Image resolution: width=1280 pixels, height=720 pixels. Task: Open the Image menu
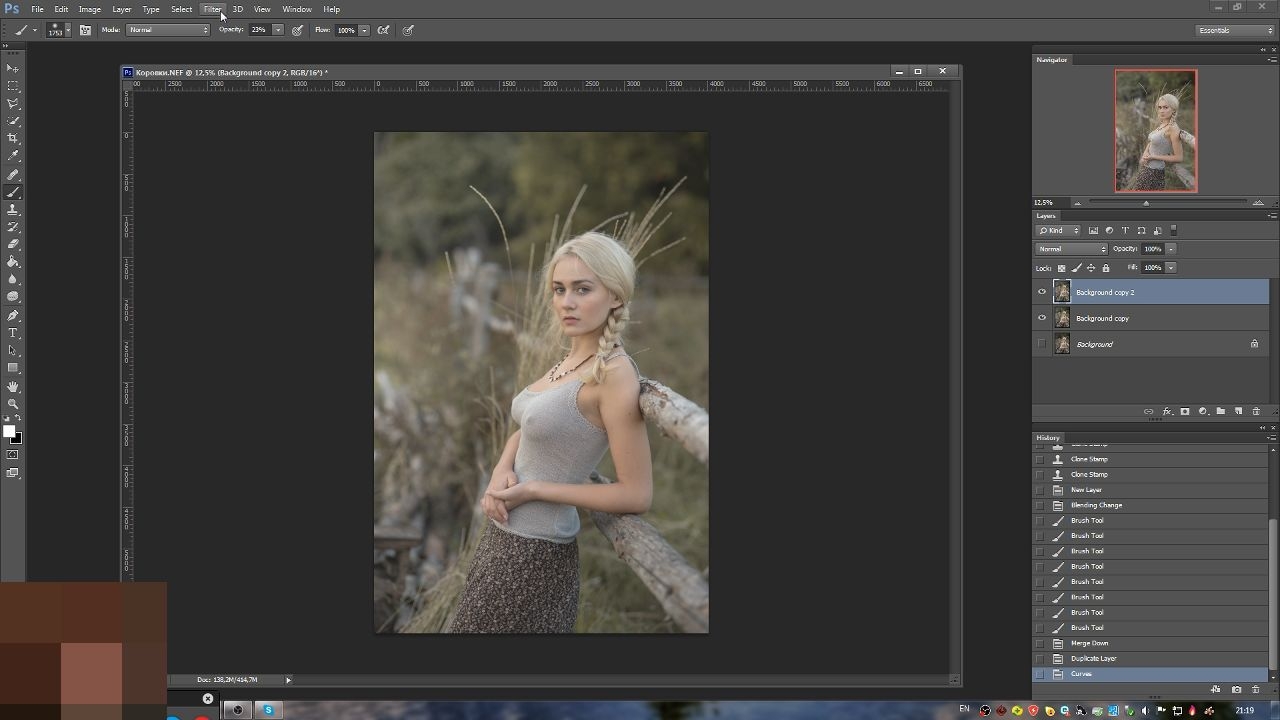(90, 9)
